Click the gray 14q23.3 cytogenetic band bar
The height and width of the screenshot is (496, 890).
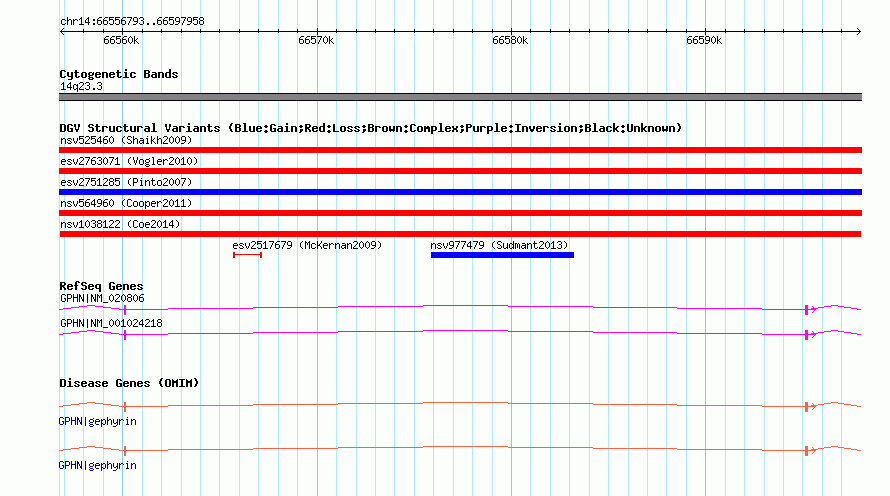pyautogui.click(x=460, y=97)
